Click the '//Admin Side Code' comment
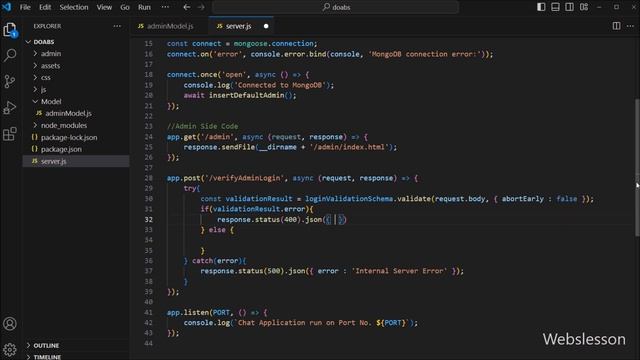The width and height of the screenshot is (640, 360). tap(202, 126)
